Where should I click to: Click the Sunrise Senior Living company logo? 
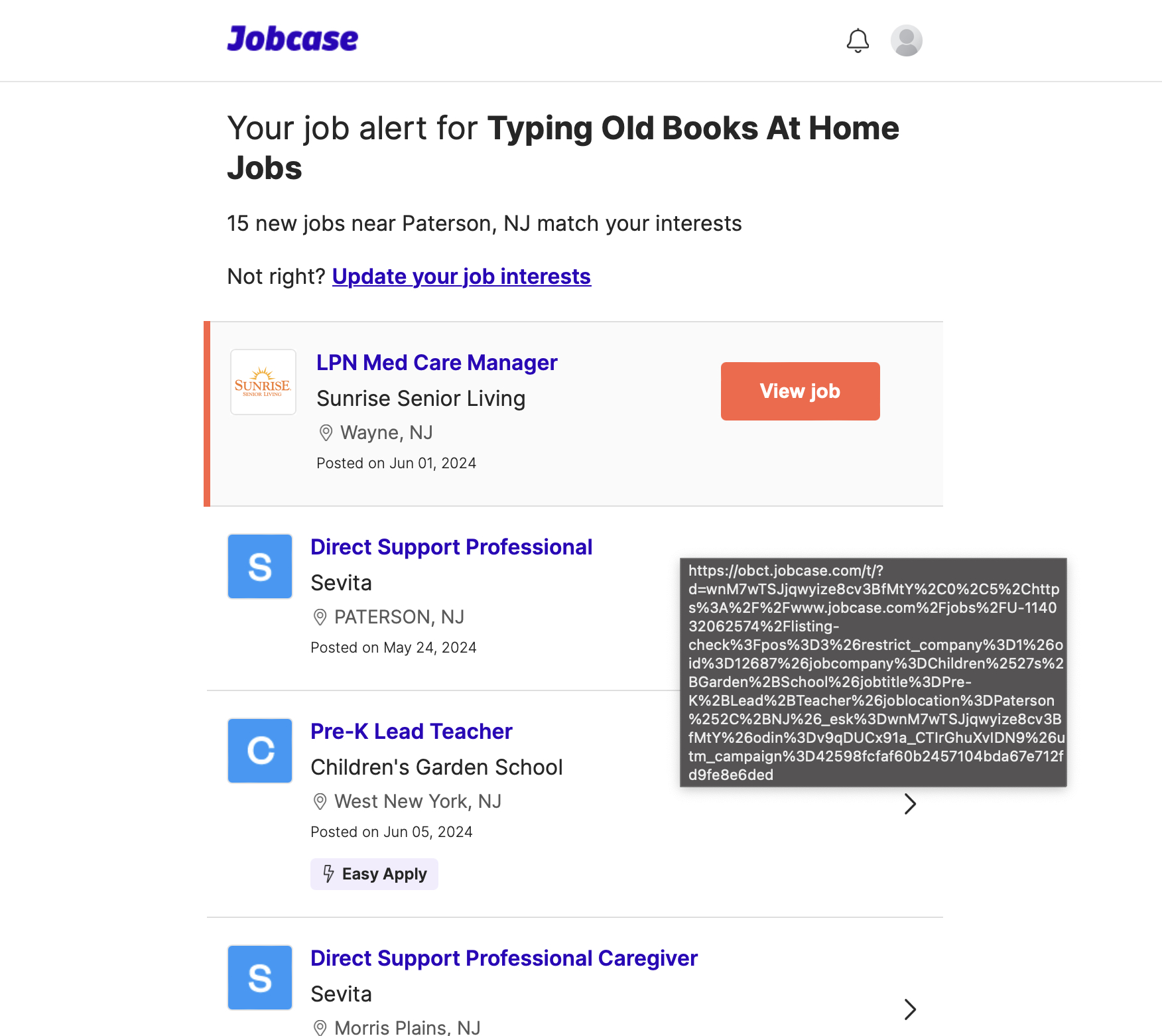[x=263, y=381]
